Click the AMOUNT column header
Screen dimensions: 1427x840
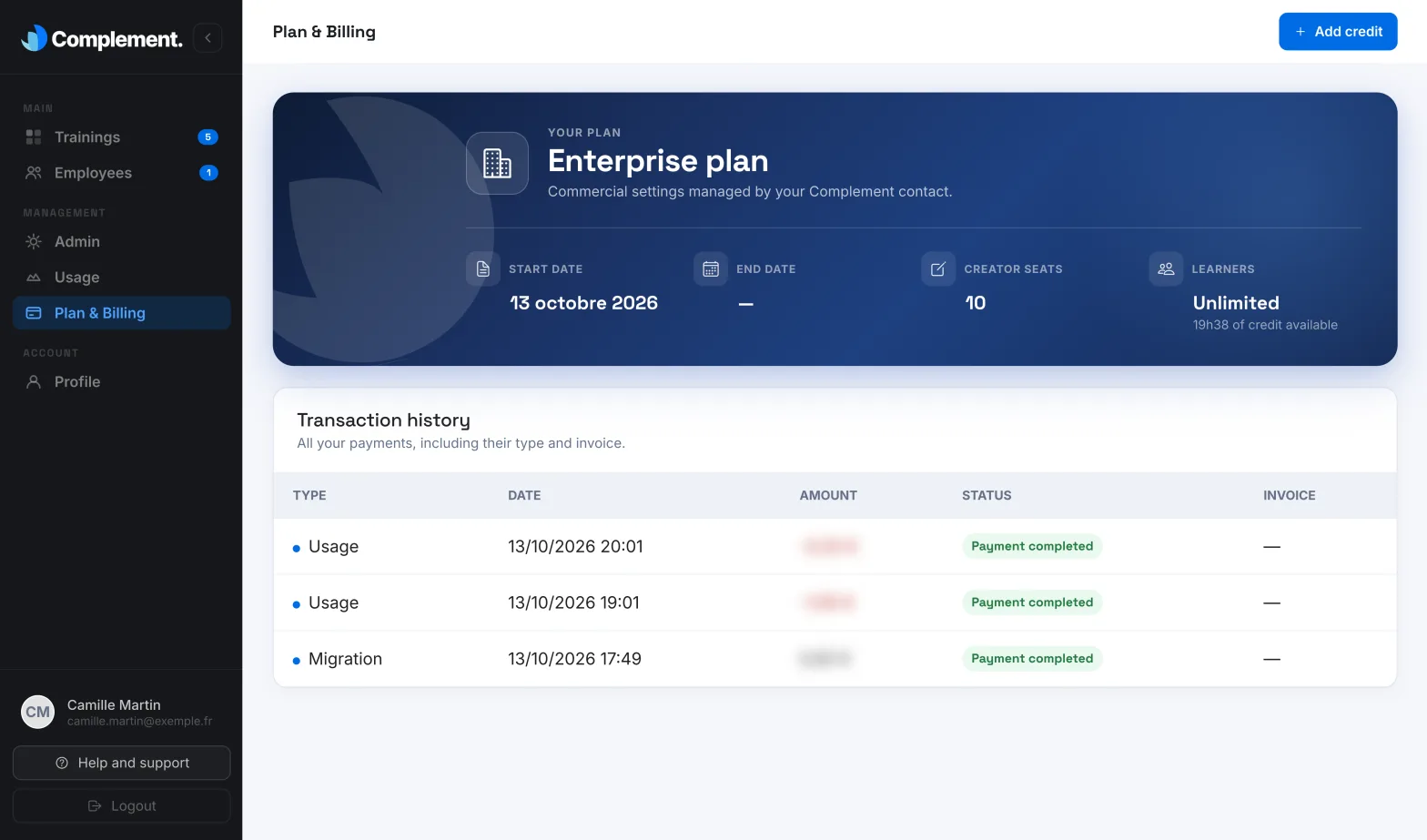pyautogui.click(x=828, y=495)
